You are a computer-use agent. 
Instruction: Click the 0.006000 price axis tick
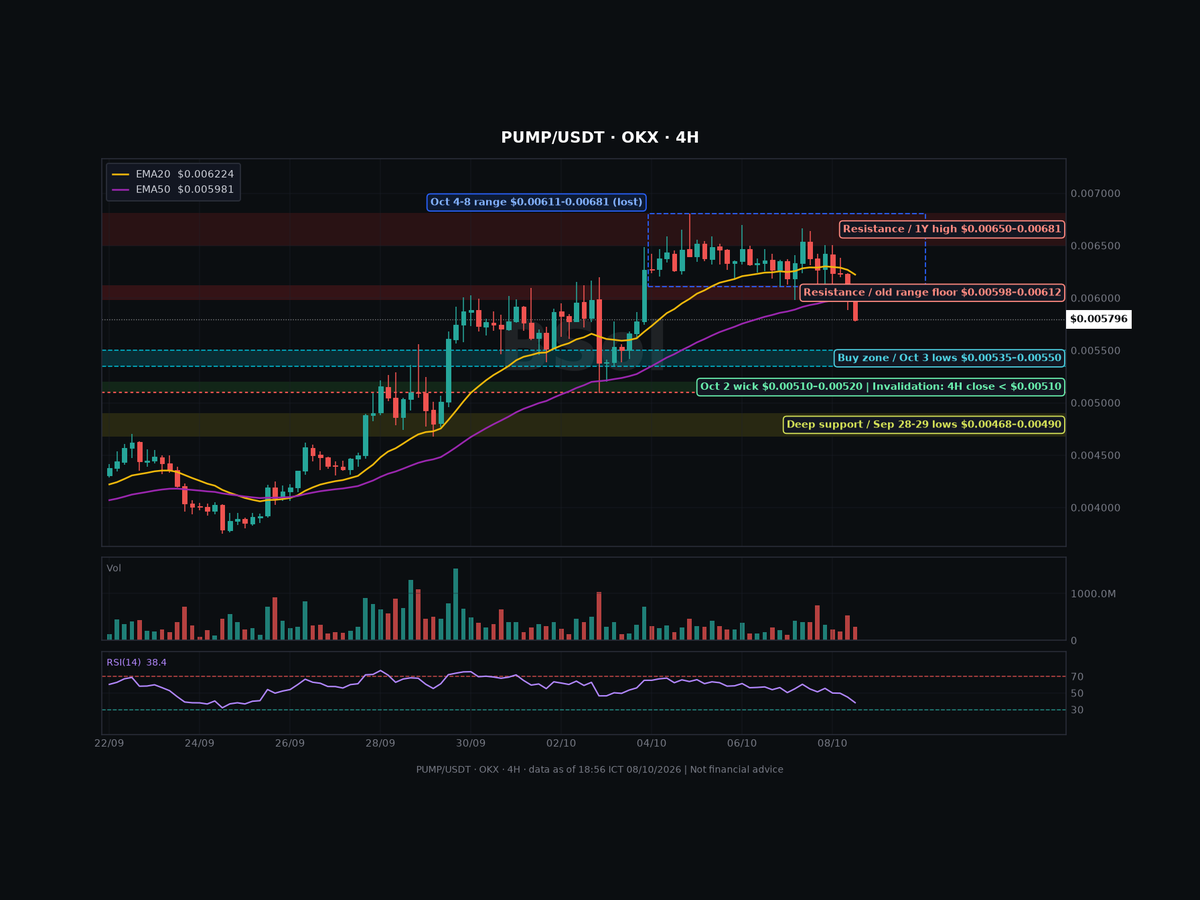pyautogui.click(x=1095, y=298)
